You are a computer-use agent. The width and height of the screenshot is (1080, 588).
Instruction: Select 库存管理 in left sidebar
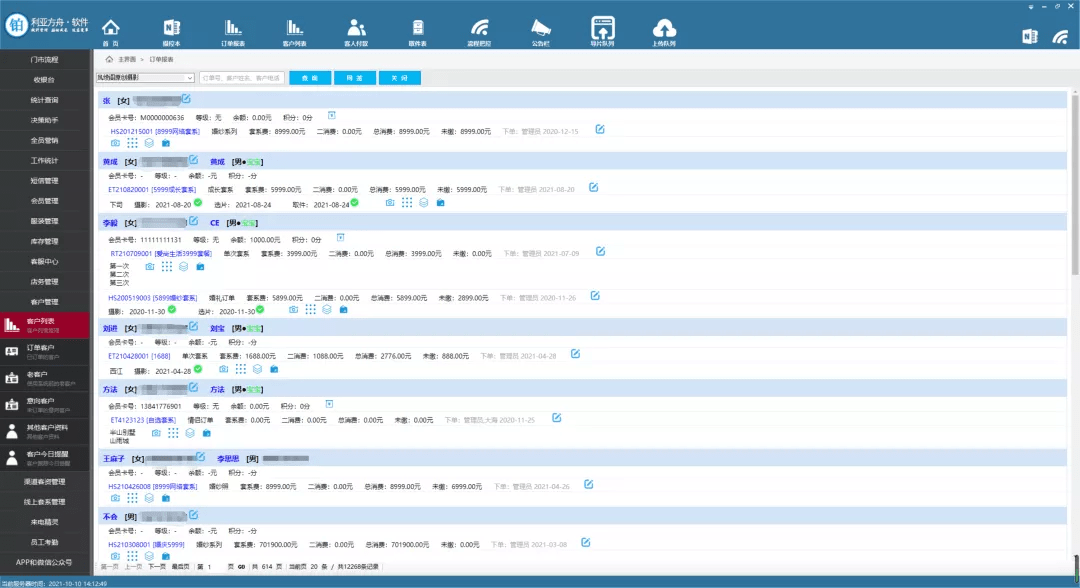pyautogui.click(x=45, y=241)
